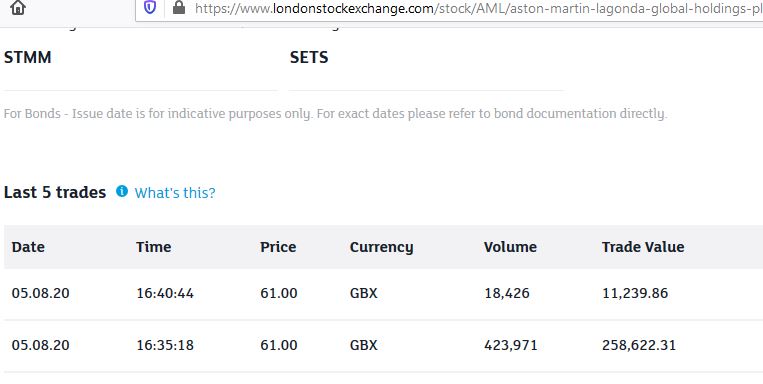The image size is (763, 384).
Task: Click volume figure 423,971
Action: click(511, 345)
